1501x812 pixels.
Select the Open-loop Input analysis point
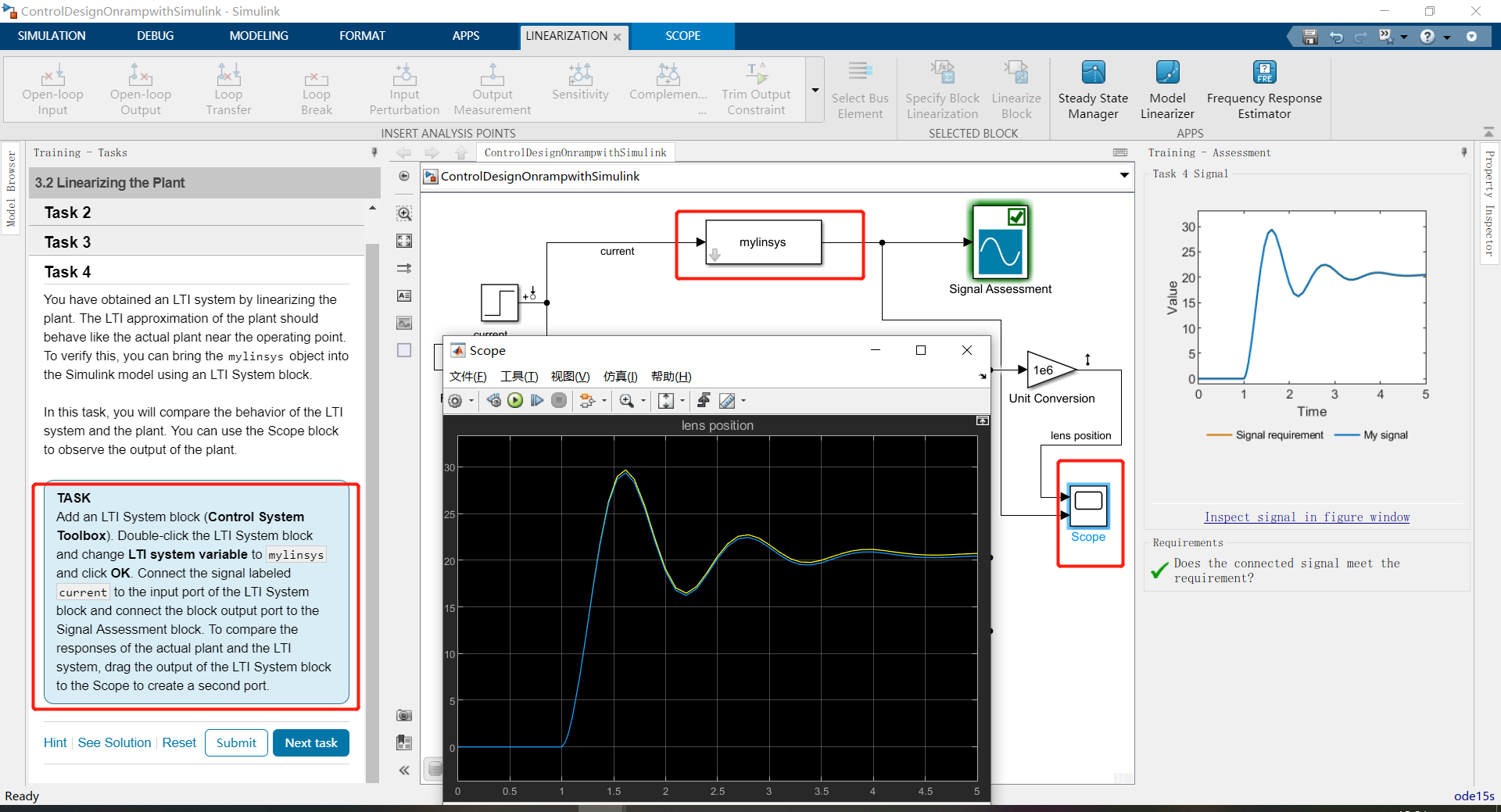tap(52, 88)
